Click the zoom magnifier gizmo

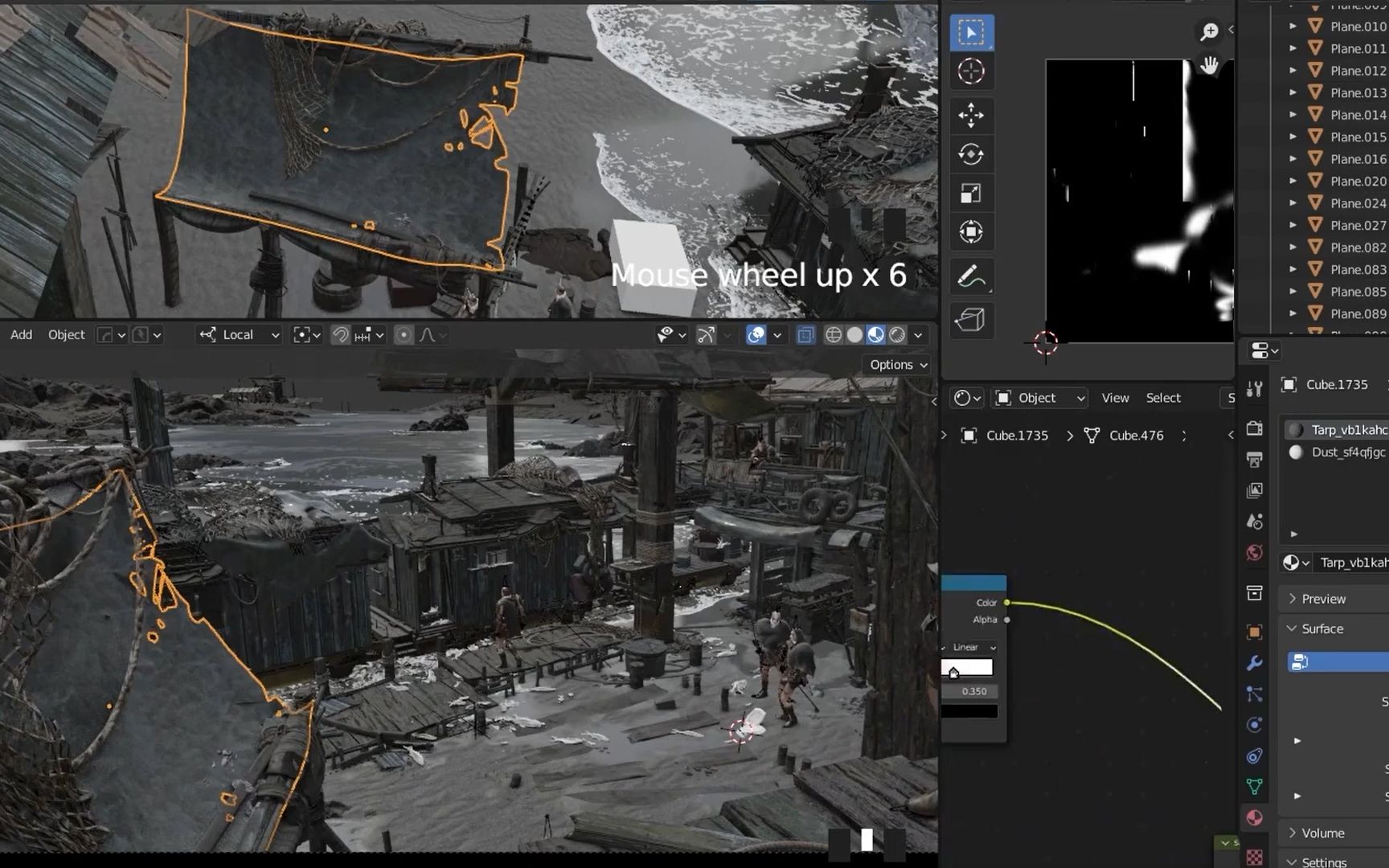pos(1209,31)
